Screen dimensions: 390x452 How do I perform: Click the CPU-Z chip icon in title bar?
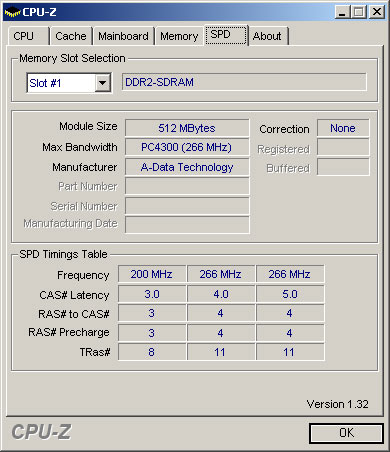tap(12, 12)
